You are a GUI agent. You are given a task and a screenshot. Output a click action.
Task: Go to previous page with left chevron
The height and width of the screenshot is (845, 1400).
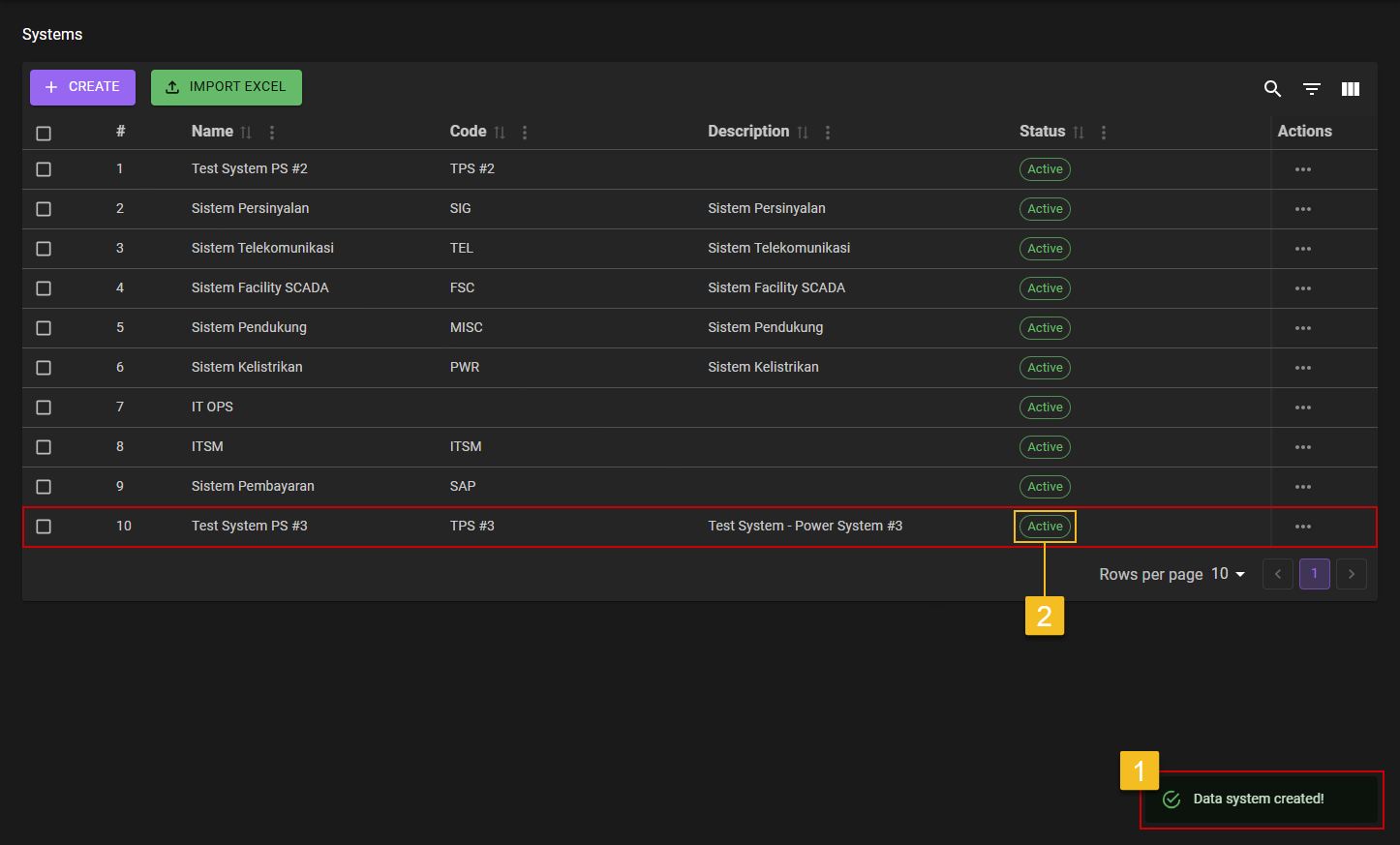tap(1277, 574)
